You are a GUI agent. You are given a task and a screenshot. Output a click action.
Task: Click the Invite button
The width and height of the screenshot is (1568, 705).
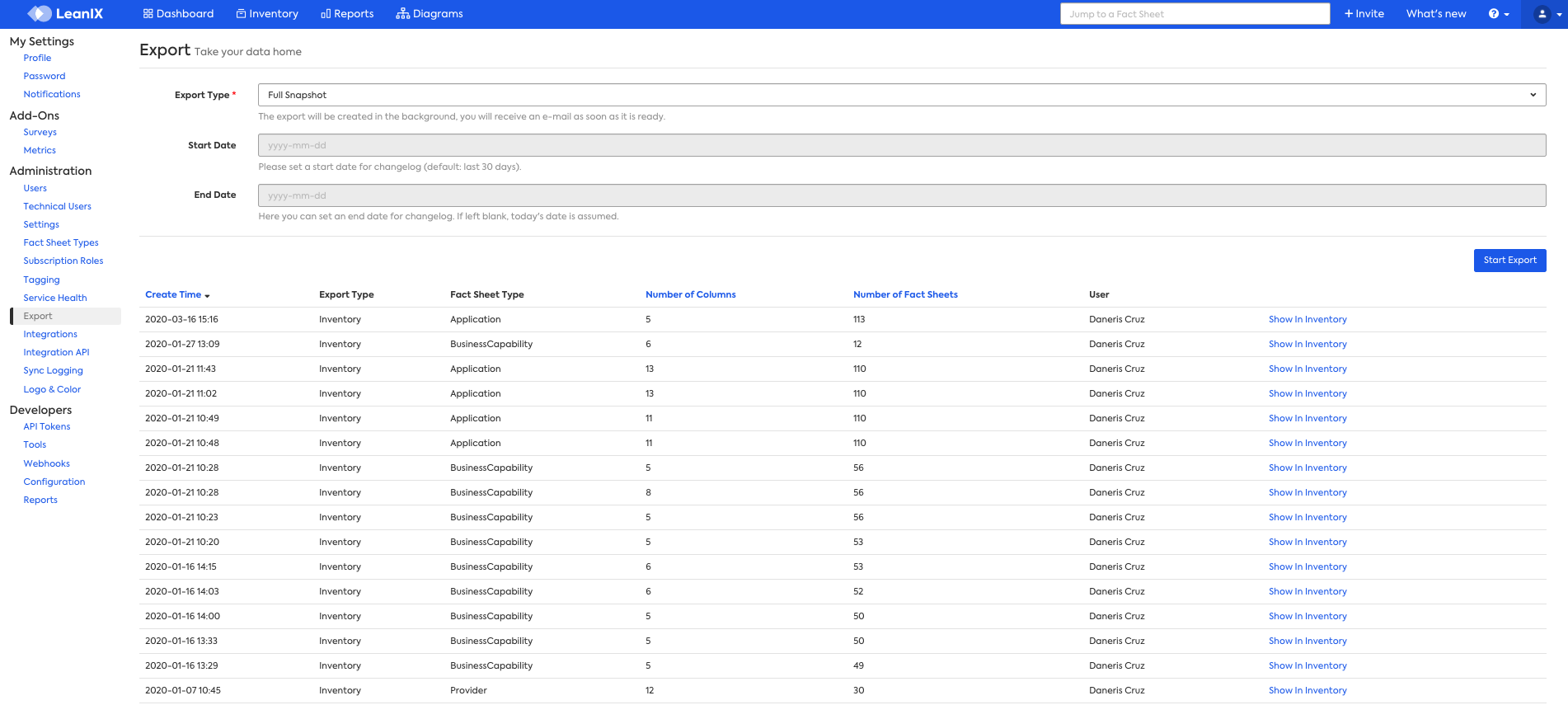click(1364, 14)
